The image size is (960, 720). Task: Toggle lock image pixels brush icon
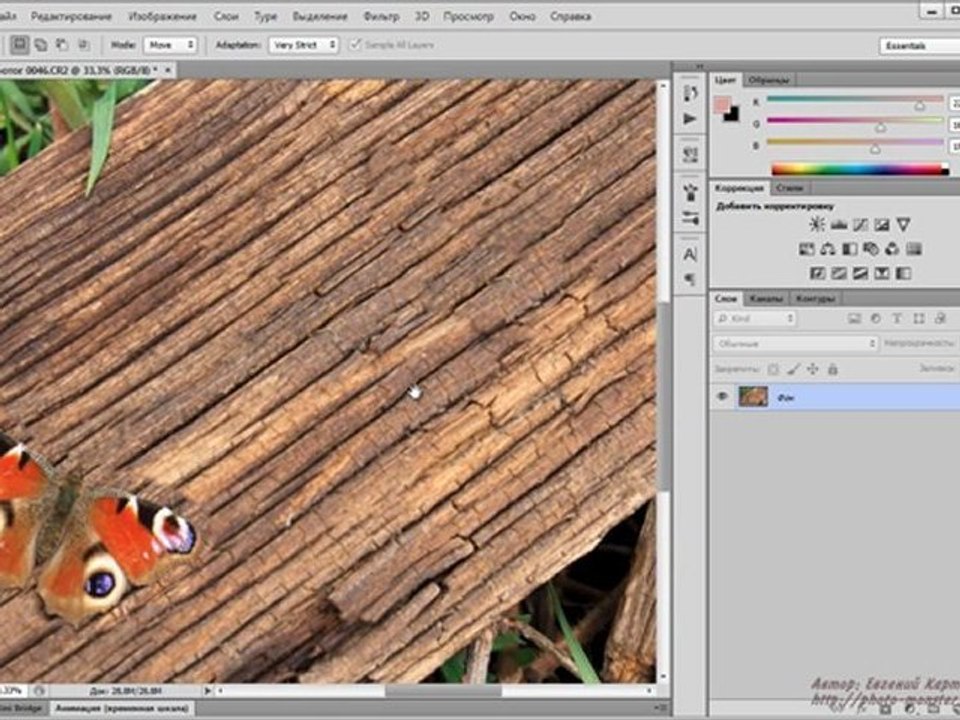pos(793,369)
